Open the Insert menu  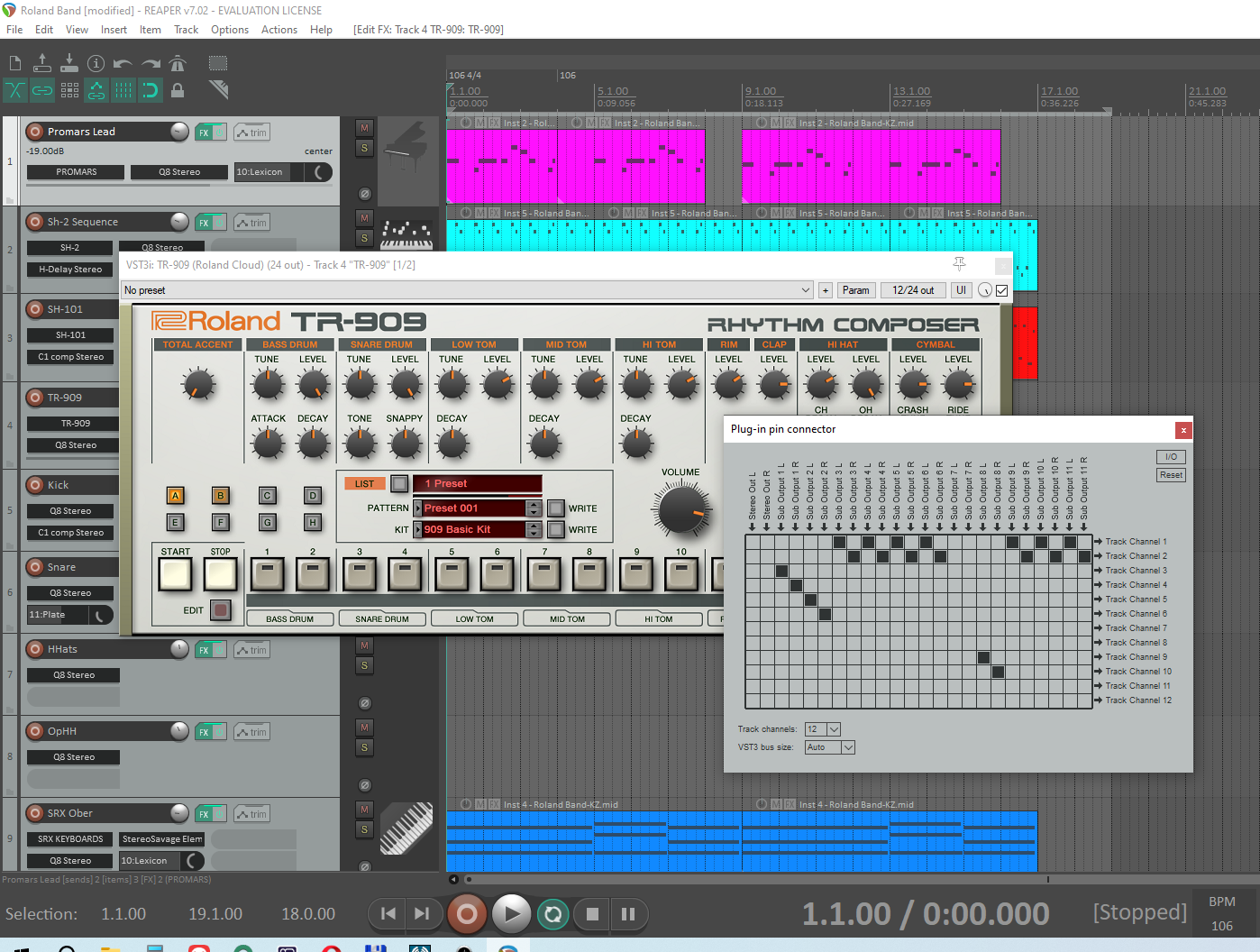point(114,30)
